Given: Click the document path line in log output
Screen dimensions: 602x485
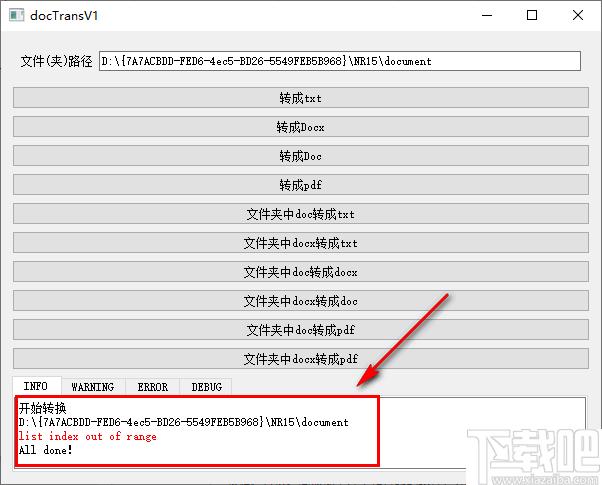Looking at the screenshot, I should click(184, 422).
